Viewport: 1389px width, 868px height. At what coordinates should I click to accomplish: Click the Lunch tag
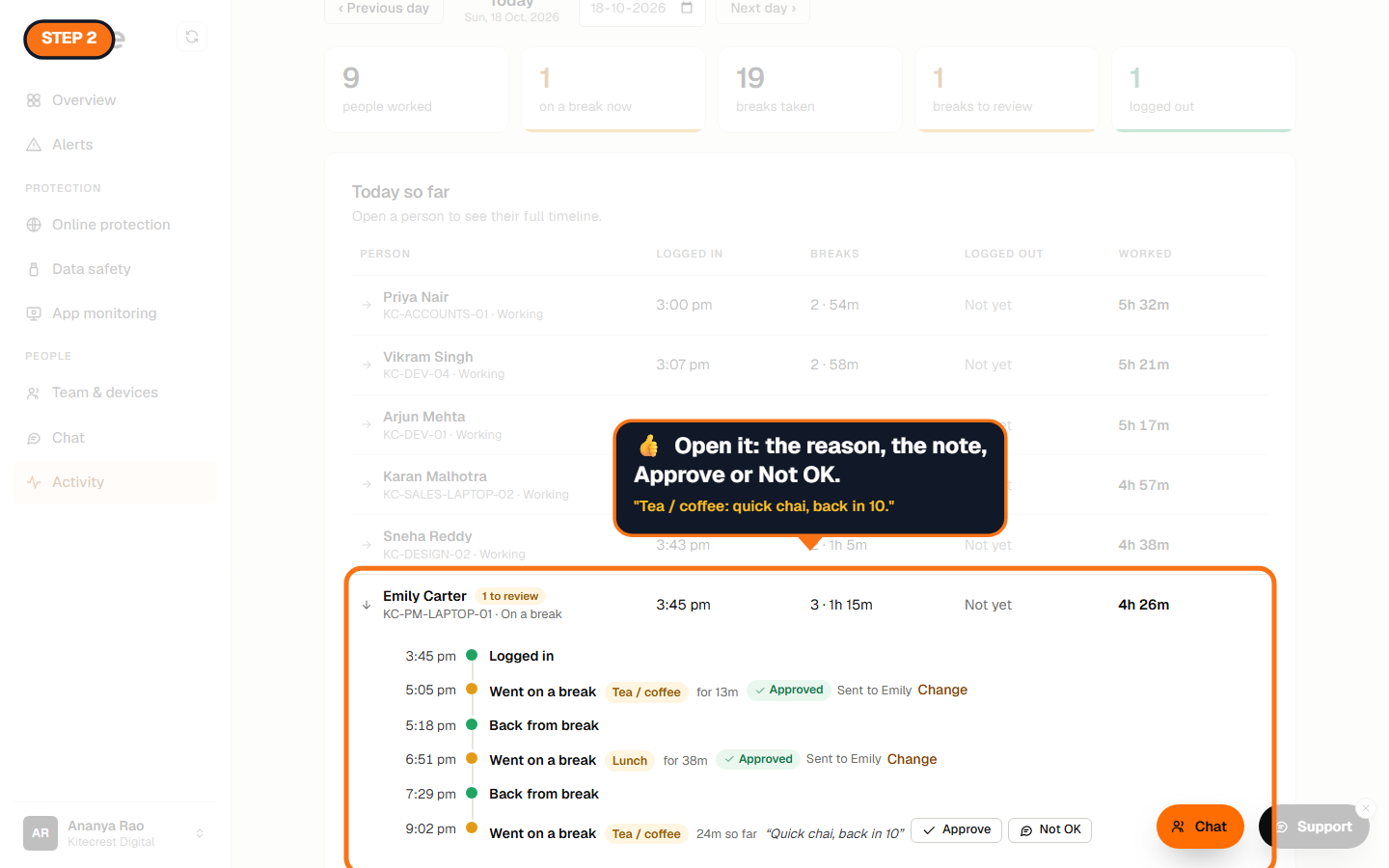point(630,761)
